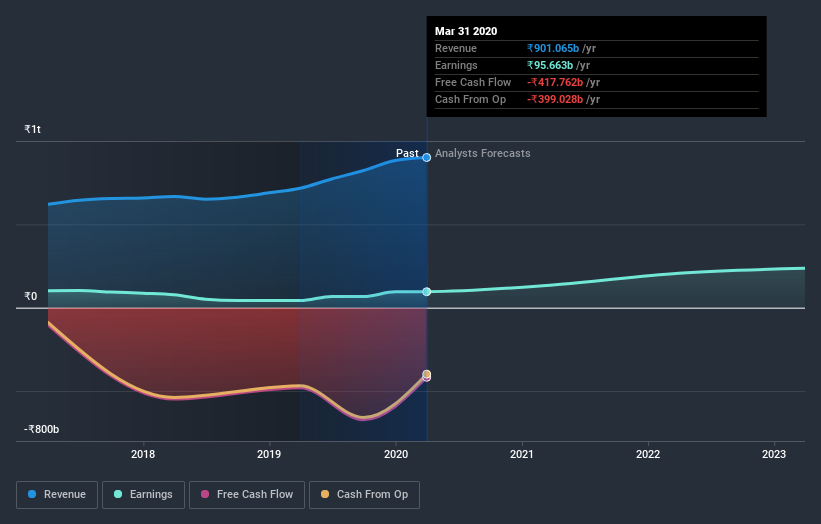
Task: Click the orange Cash From Op chart marker
Action: pos(427,374)
